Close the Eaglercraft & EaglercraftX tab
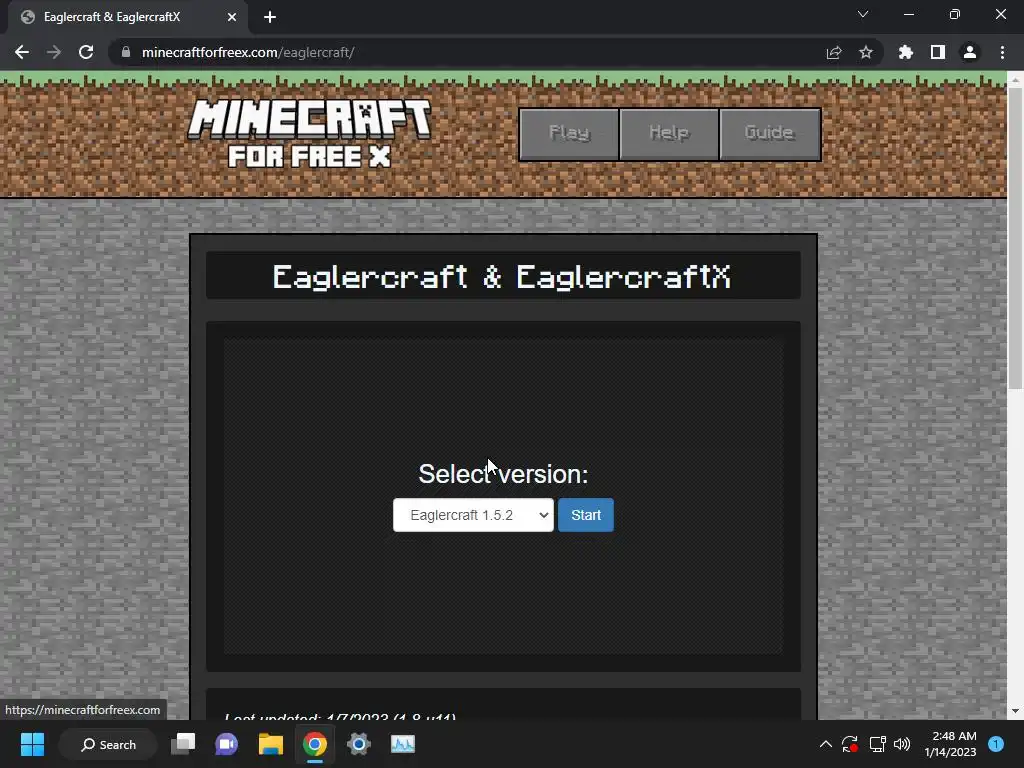Screen dimensions: 1024x768 (232, 17)
